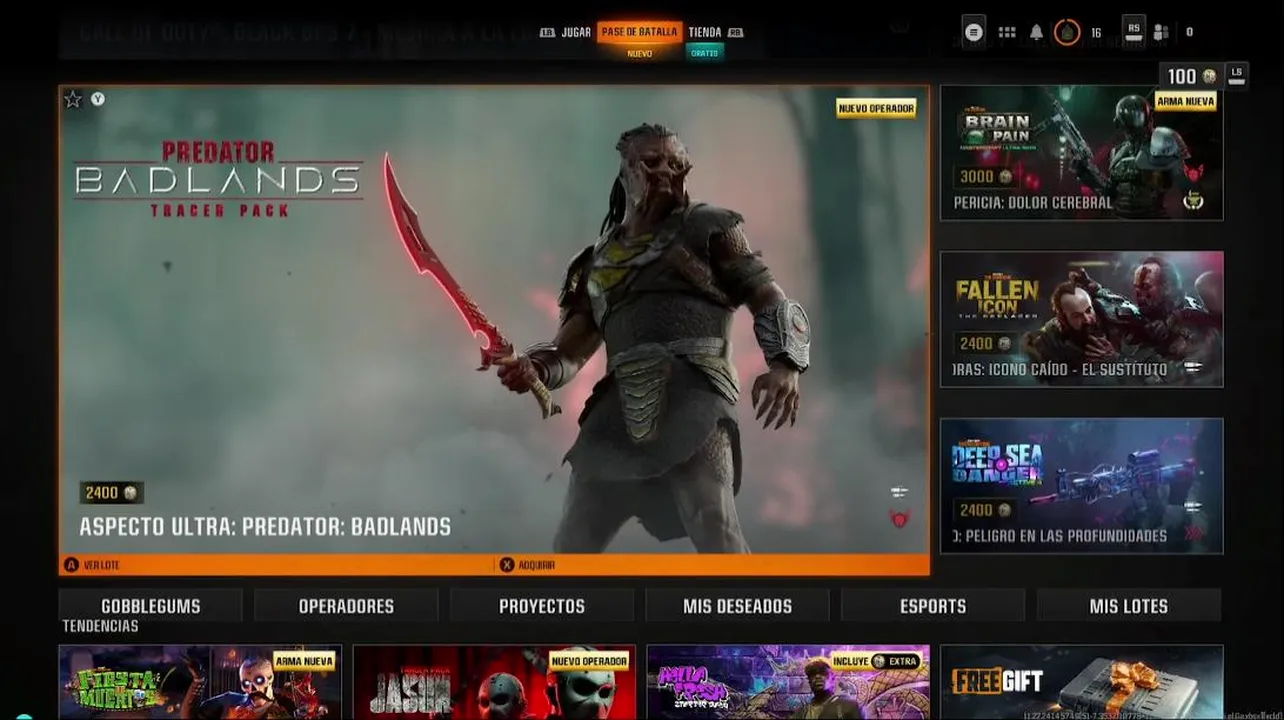Click the Nuevo label under Pase de Batalla
This screenshot has height=720, width=1284.
[x=640, y=53]
